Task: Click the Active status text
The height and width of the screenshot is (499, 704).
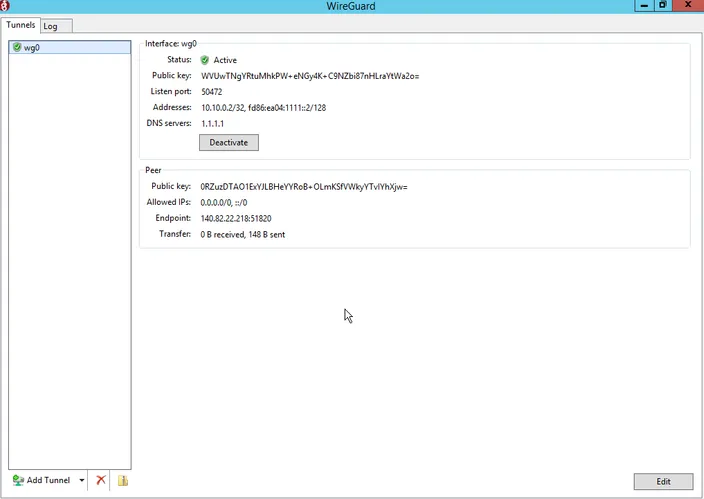Action: 225,60
